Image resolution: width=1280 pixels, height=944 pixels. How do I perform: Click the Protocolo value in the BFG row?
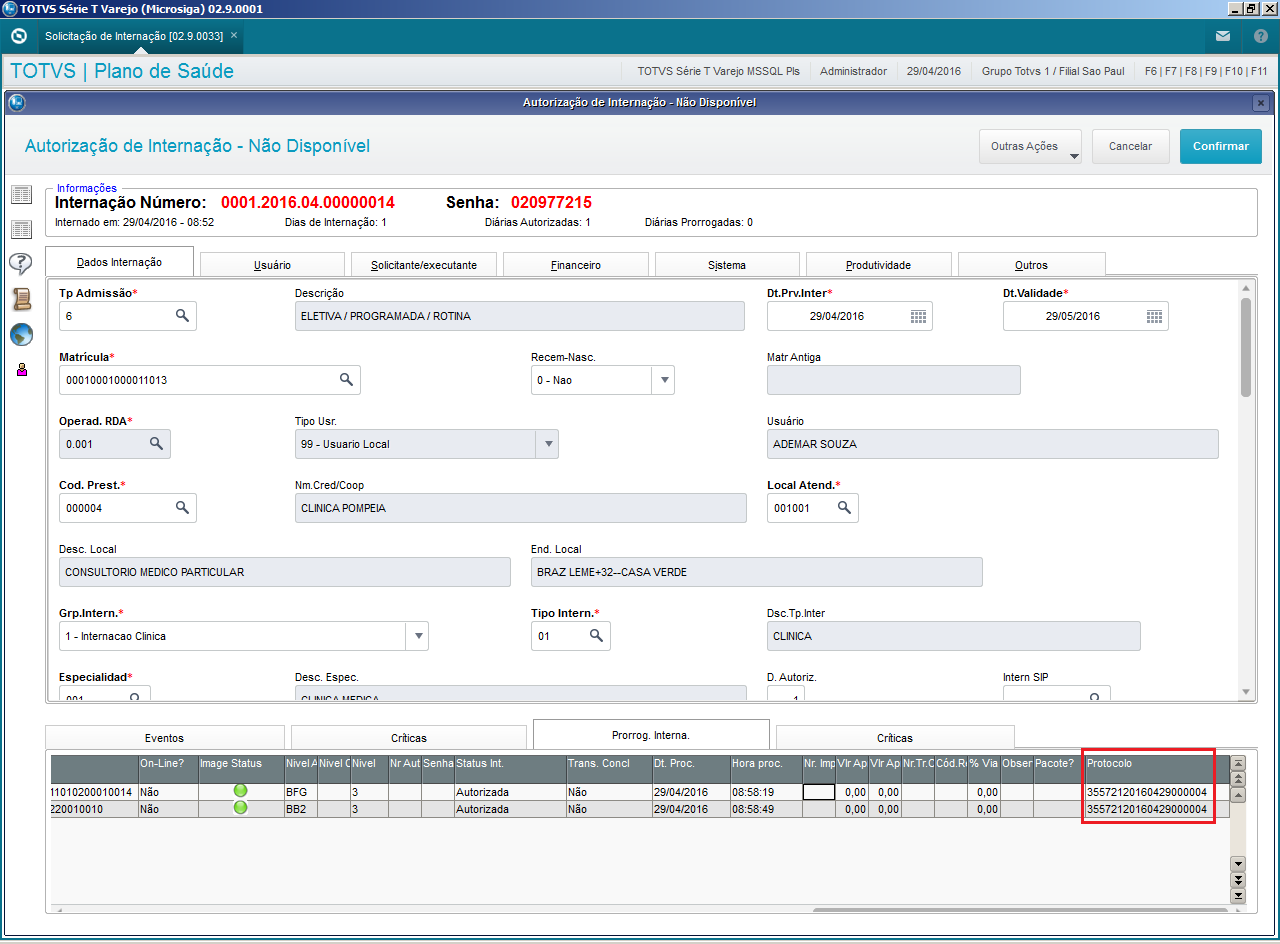point(1147,792)
